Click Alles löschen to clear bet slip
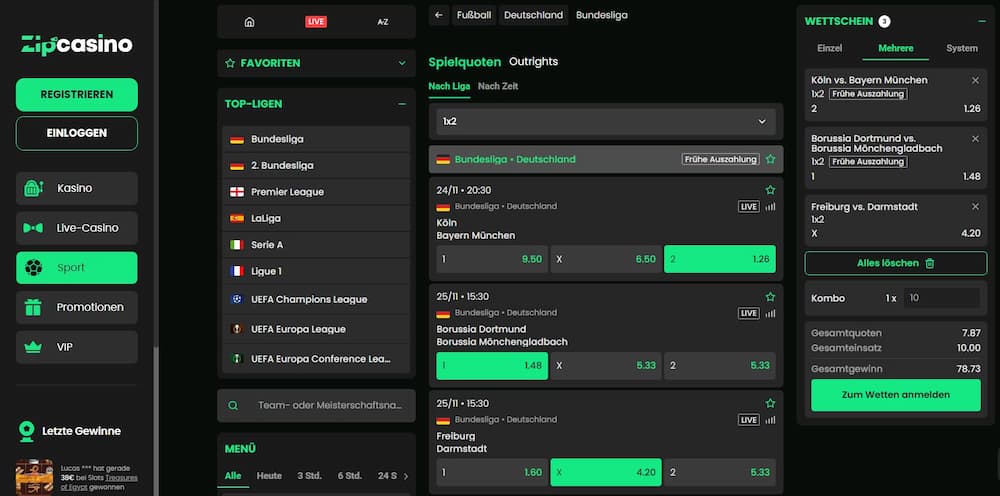 point(895,263)
